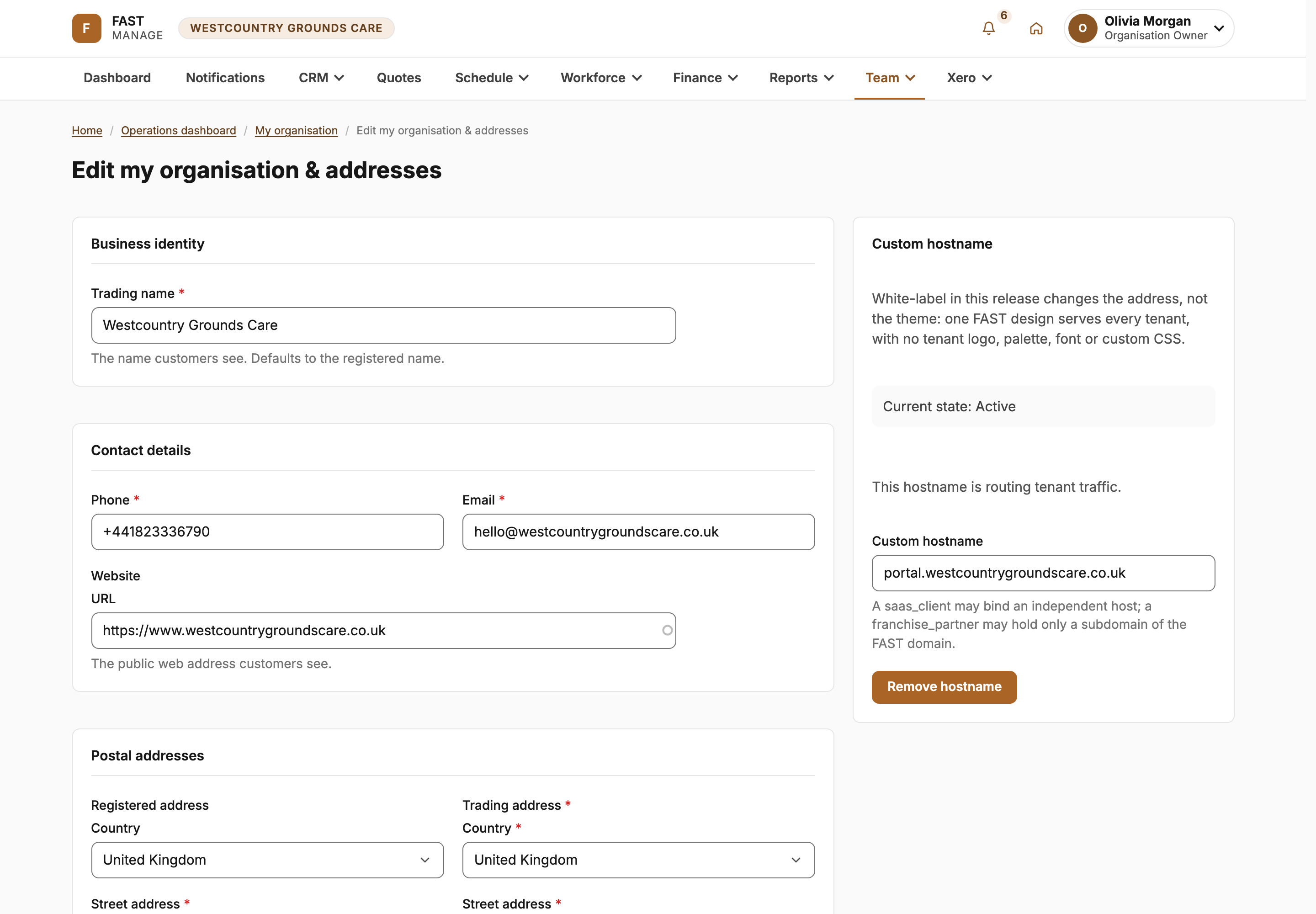Click the Remove hostname button
This screenshot has height=914, width=1316.
point(945,687)
